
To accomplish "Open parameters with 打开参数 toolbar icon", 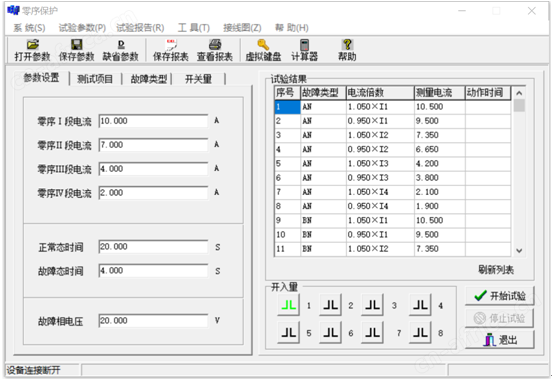I will (x=32, y=50).
